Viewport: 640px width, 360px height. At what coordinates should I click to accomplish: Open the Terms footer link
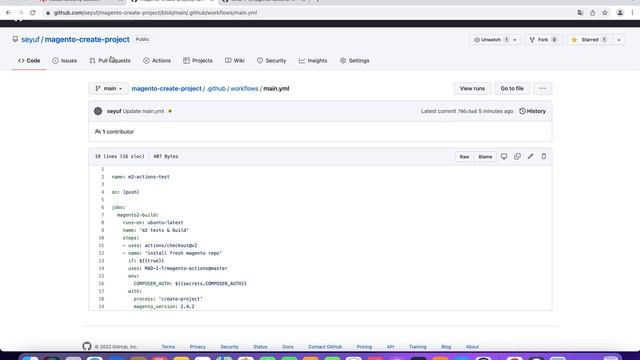click(168, 347)
